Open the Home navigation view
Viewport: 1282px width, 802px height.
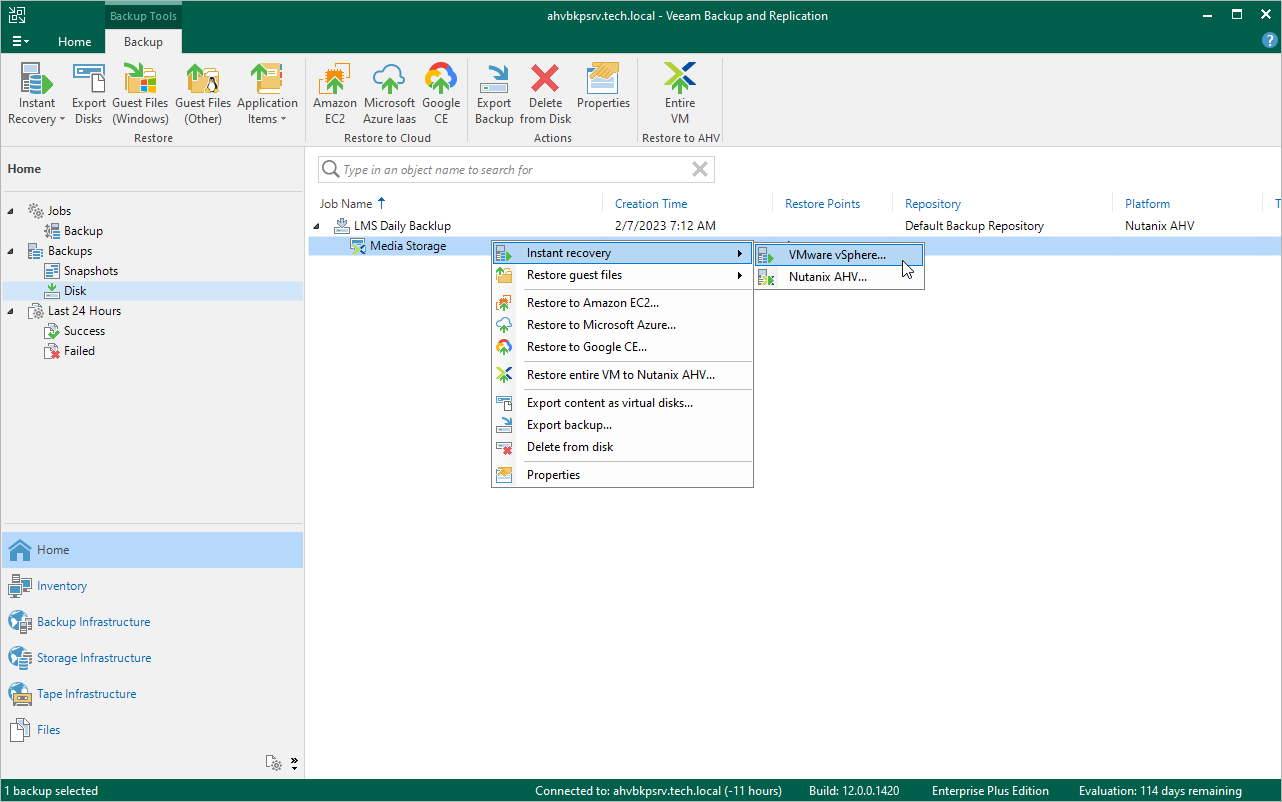pos(152,550)
